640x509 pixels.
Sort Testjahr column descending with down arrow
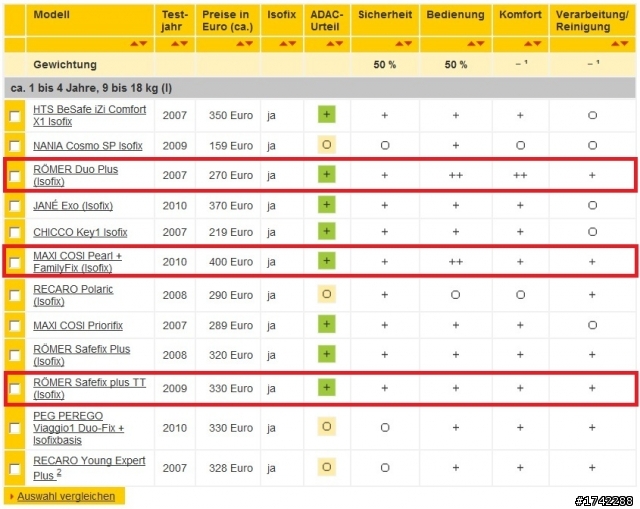[x=184, y=43]
